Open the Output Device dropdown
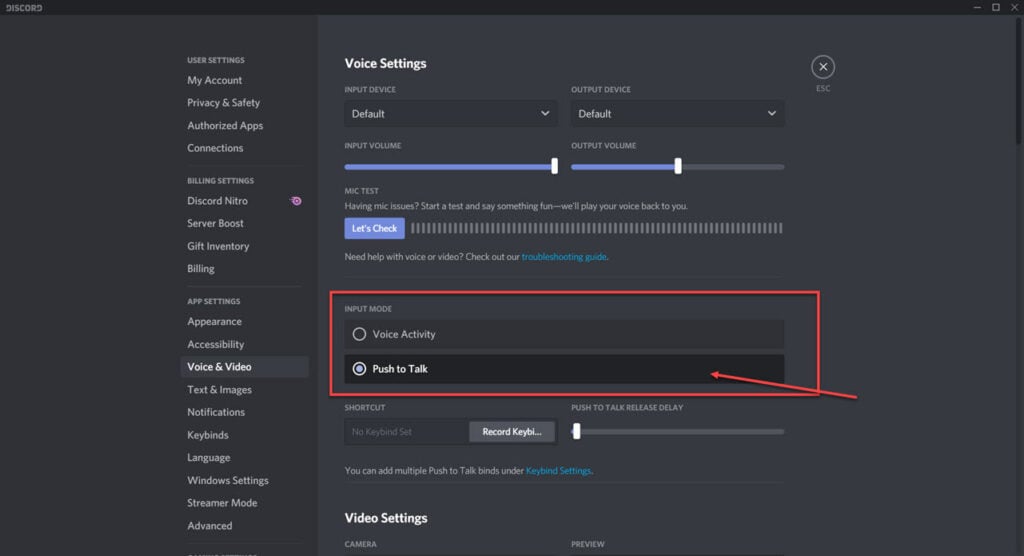 pyautogui.click(x=677, y=114)
